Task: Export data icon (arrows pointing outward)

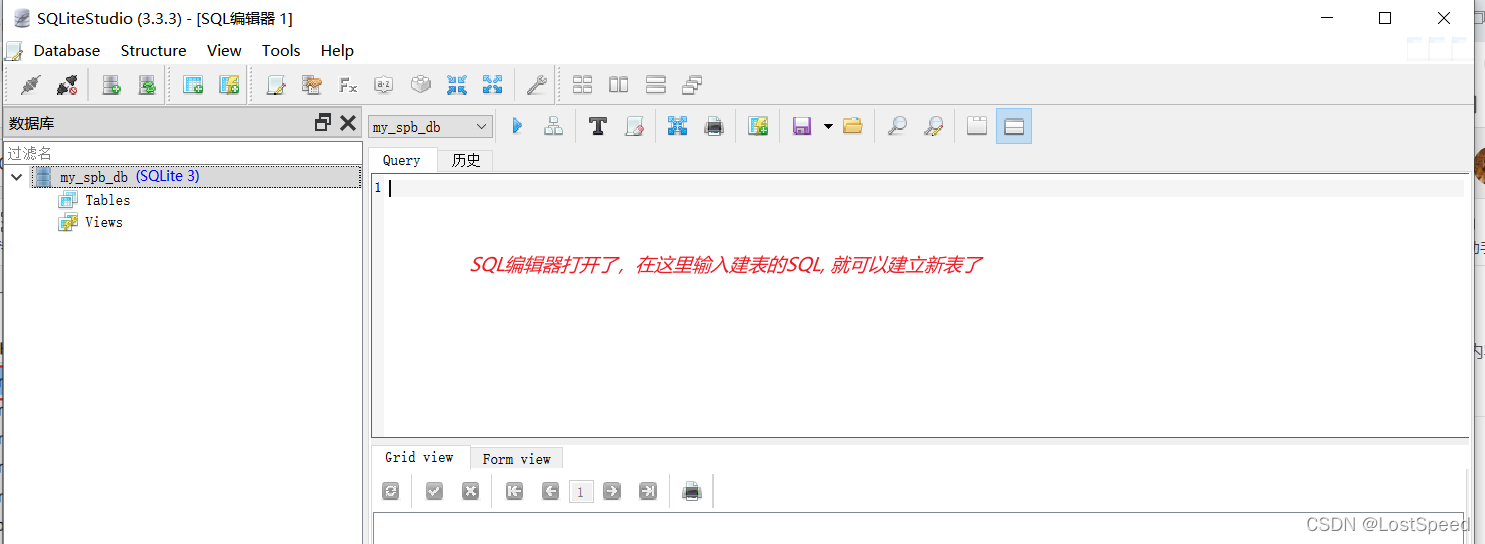Action: [493, 85]
